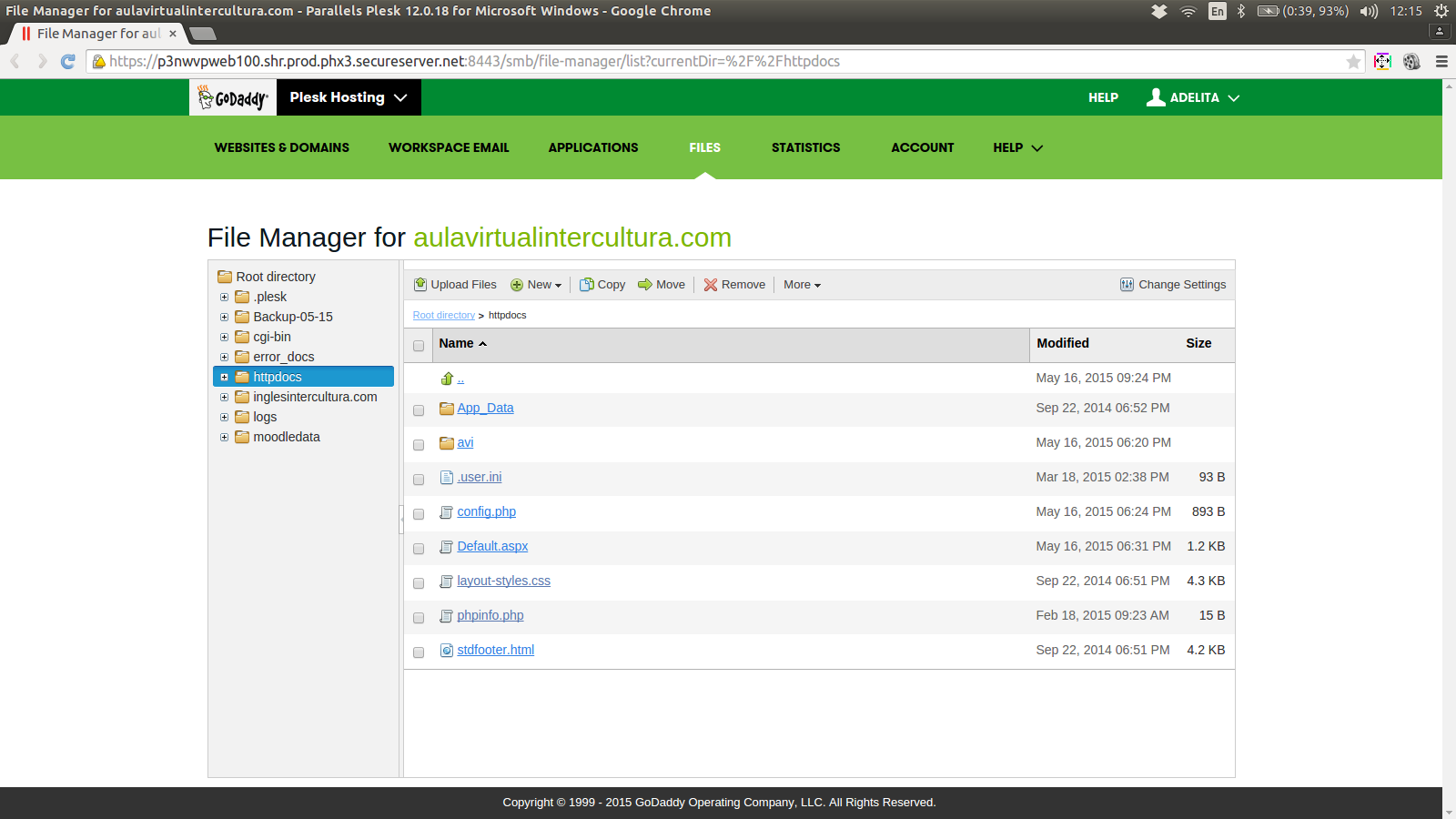
Task: Click the green Move arrow icon
Action: click(x=645, y=285)
